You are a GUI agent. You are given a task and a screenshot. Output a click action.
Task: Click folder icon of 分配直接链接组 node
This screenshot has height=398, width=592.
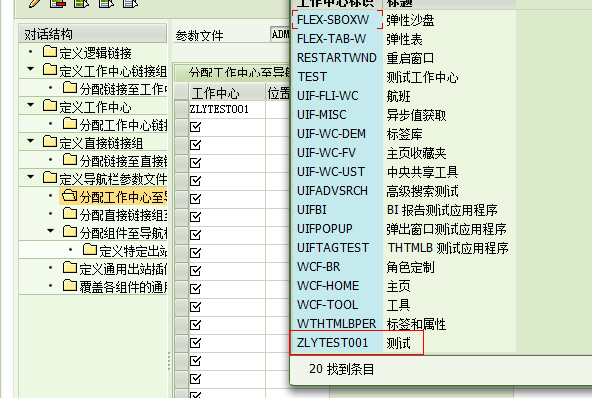tap(70, 214)
